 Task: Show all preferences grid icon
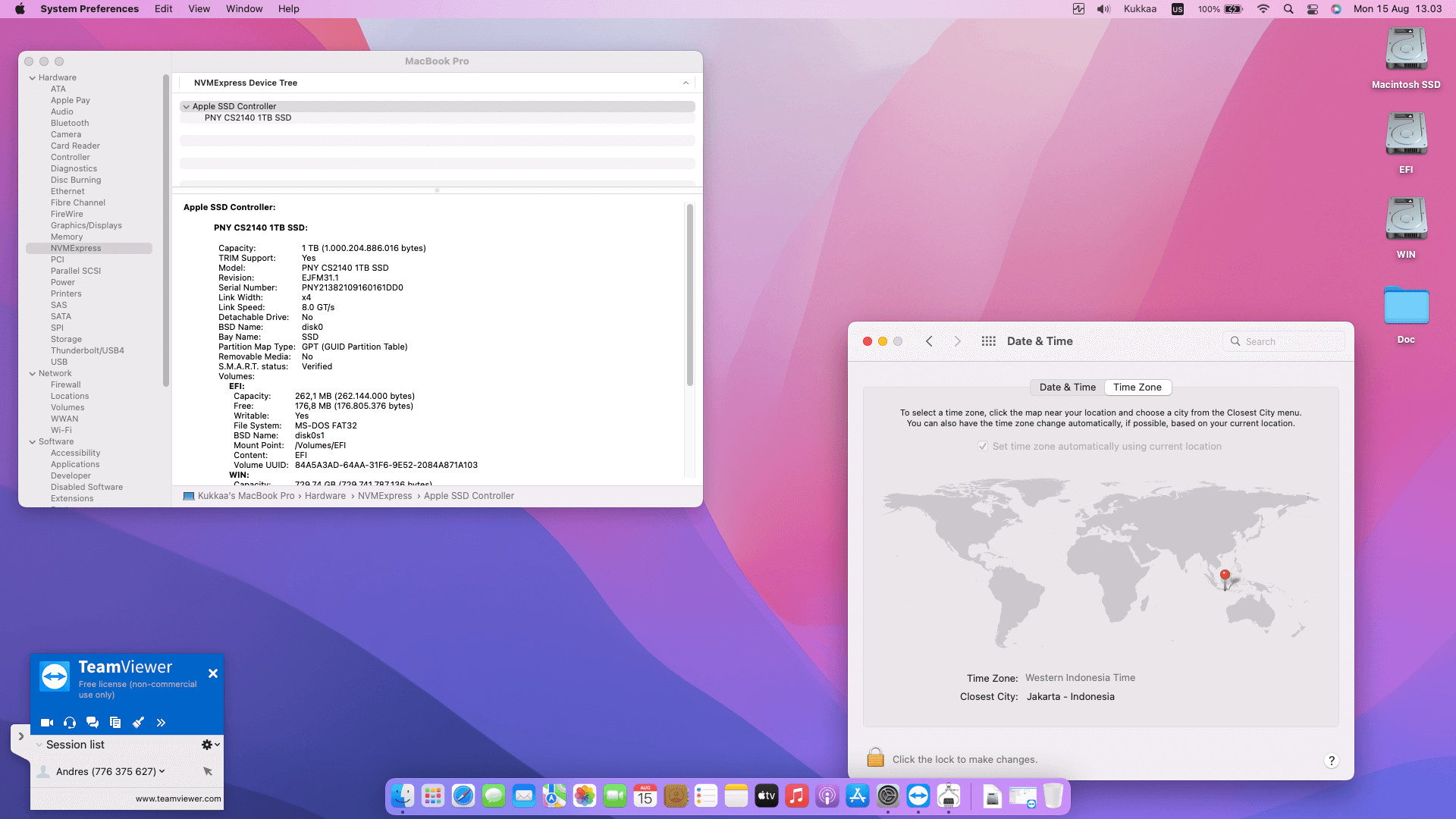(988, 341)
